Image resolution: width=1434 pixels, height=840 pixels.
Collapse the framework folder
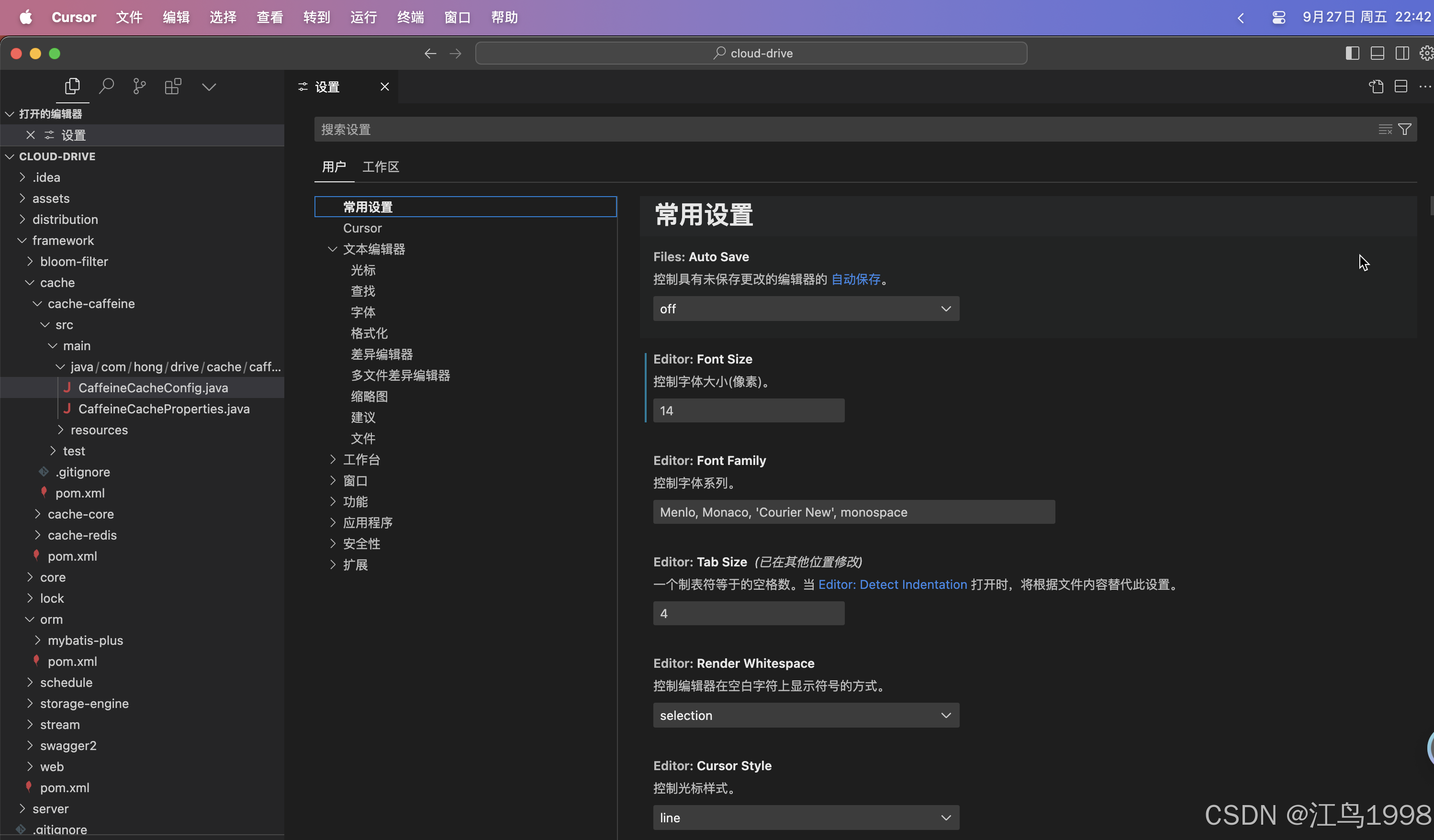coord(22,241)
